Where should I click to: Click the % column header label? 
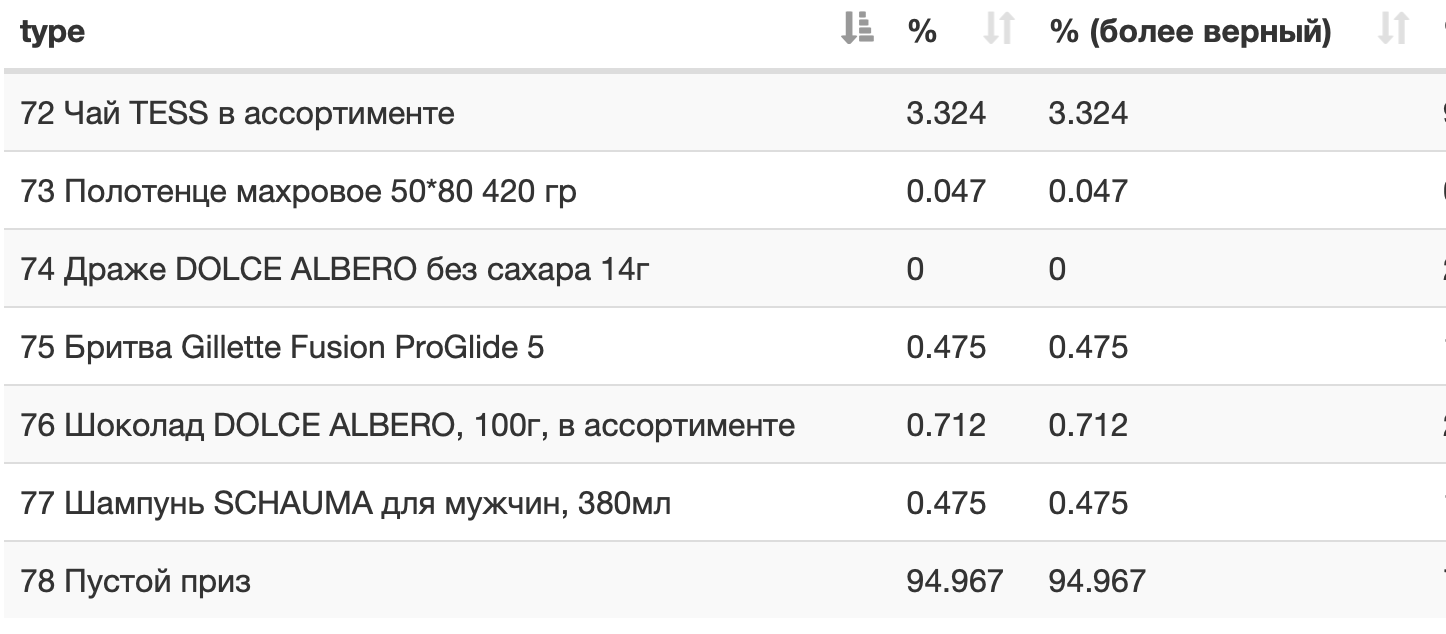click(921, 31)
